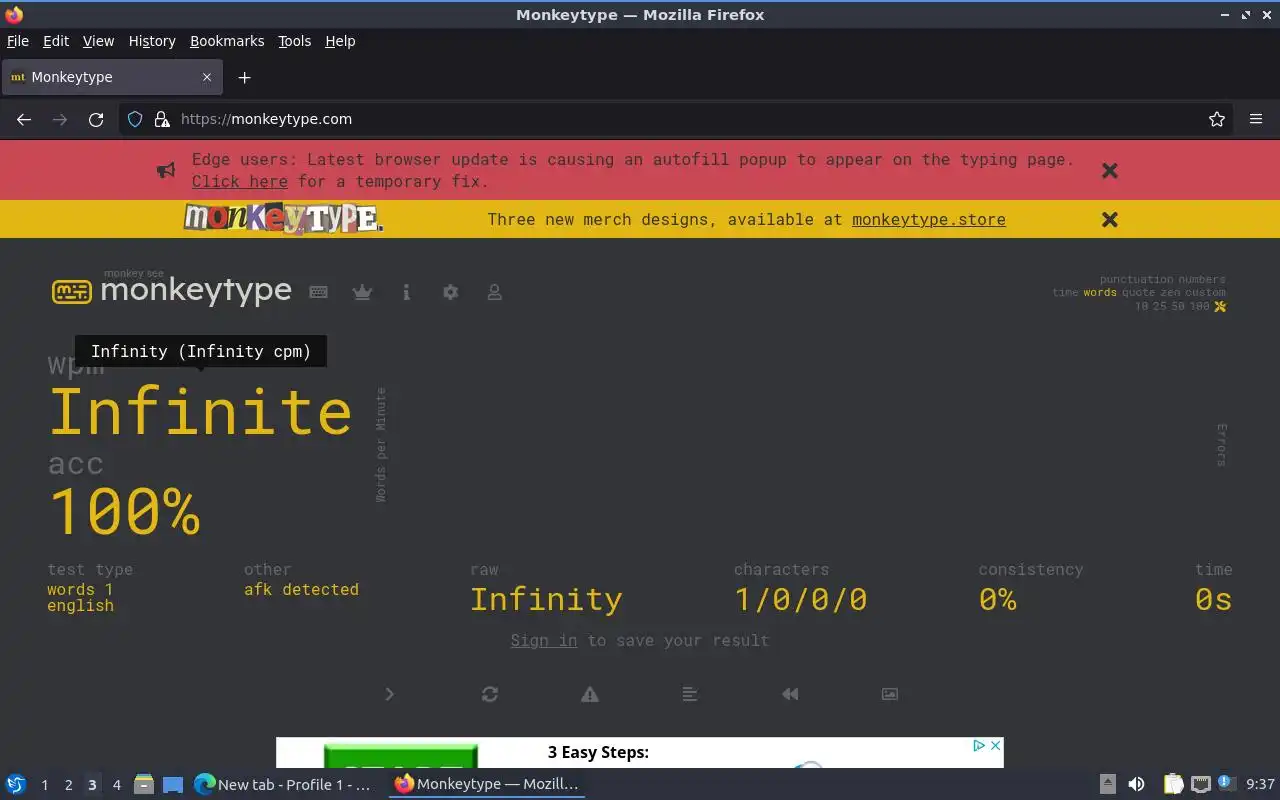Image resolution: width=1280 pixels, height=800 pixels.
Task: Open the leaderboards crown icon
Action: click(362, 292)
